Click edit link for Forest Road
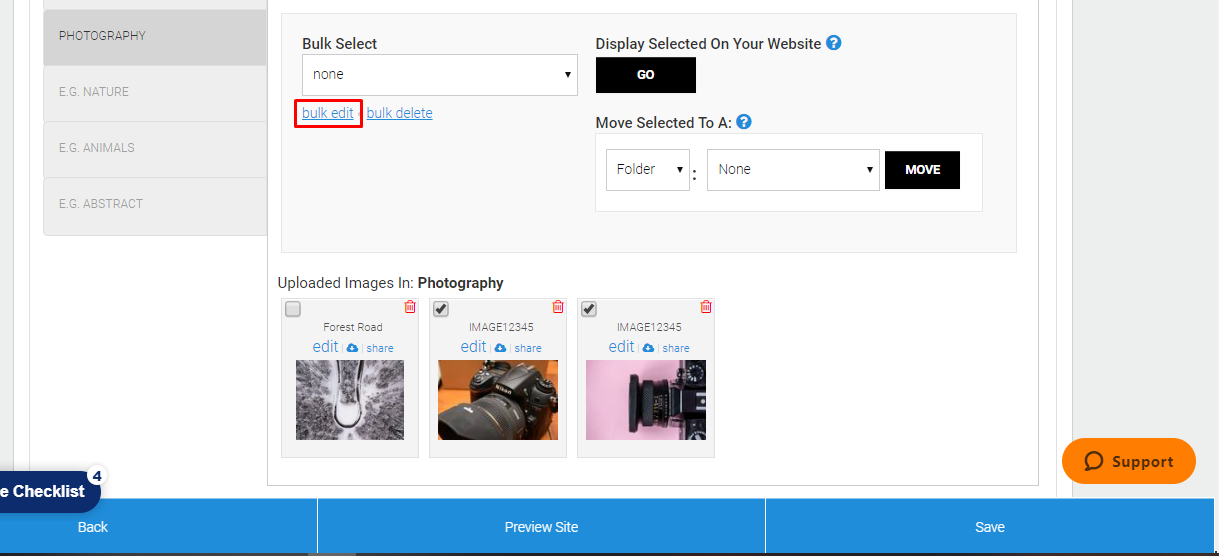The image size is (1219, 556). [x=325, y=347]
